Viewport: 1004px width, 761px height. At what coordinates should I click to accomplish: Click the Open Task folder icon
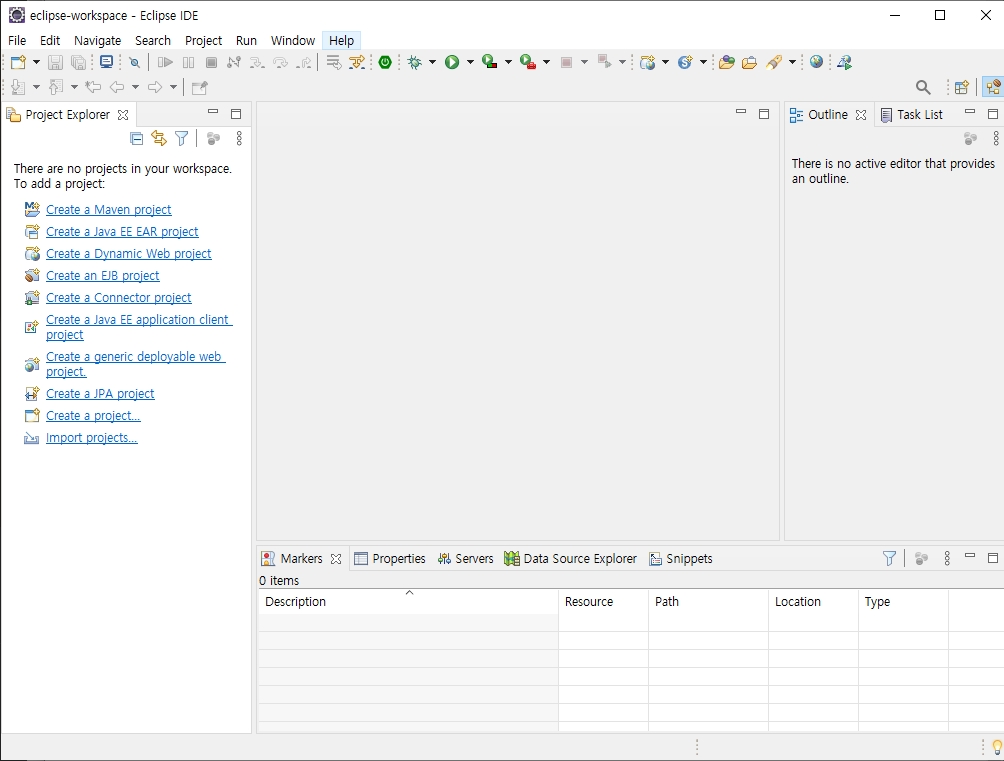[749, 62]
